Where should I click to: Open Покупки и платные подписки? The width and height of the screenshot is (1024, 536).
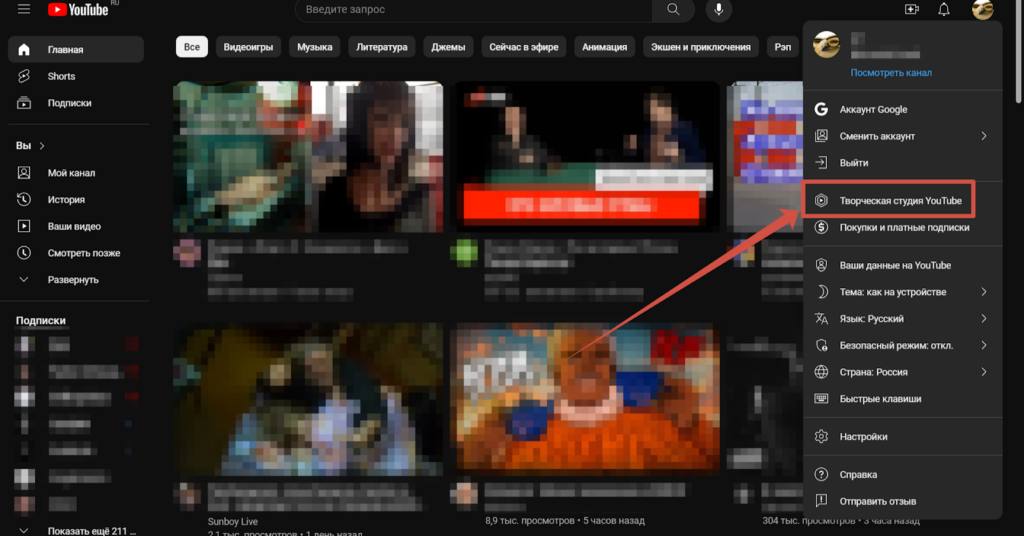click(903, 228)
